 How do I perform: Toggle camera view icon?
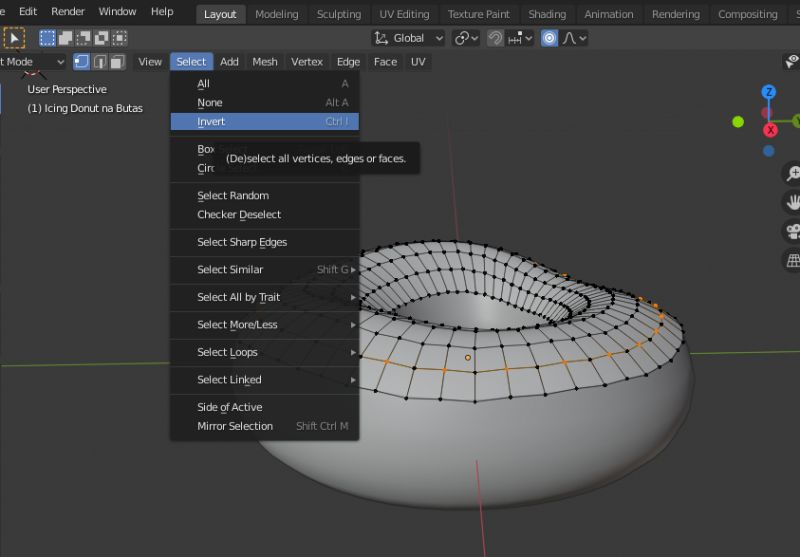[792, 231]
